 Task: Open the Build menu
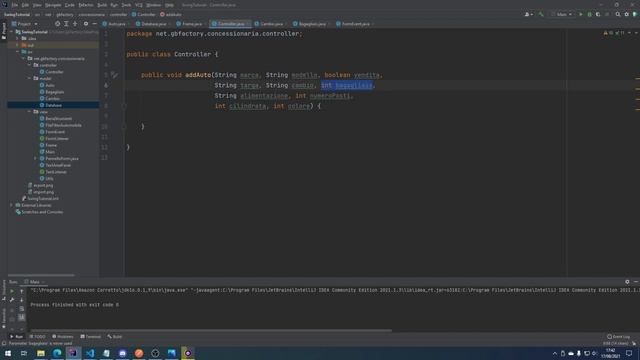pyautogui.click(x=102, y=5)
